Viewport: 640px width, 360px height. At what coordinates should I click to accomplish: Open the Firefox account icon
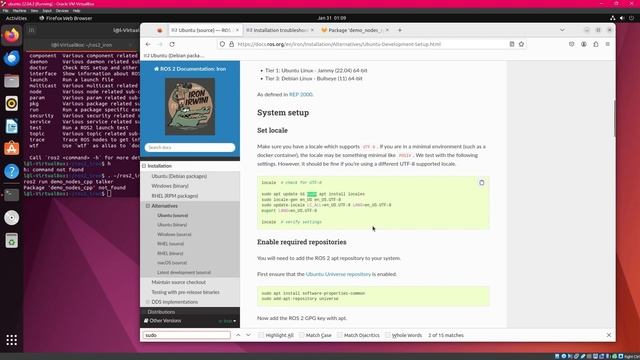point(584,44)
